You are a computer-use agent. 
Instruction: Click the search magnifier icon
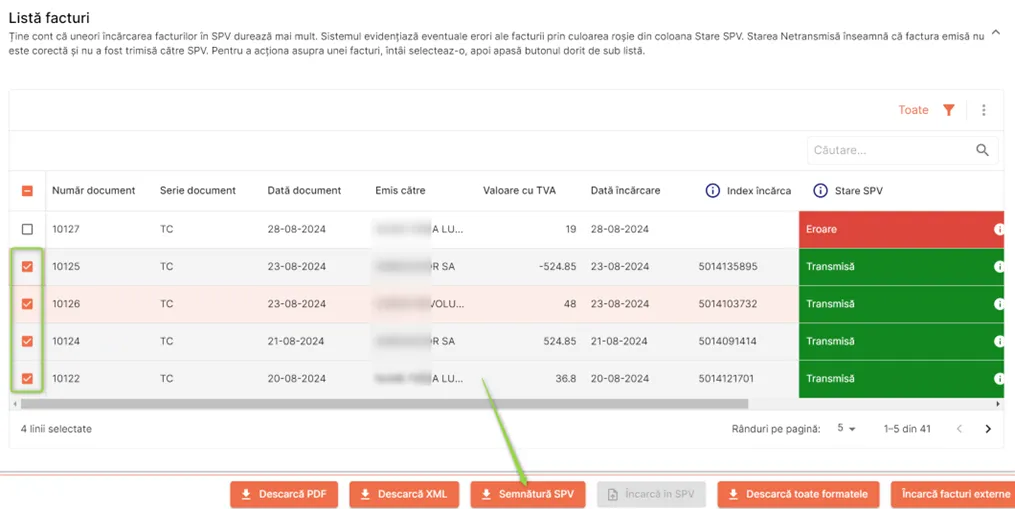(x=982, y=150)
